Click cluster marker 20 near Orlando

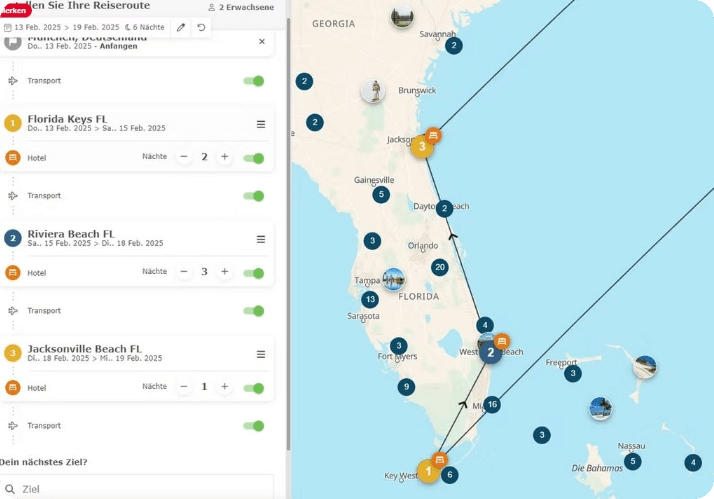pyautogui.click(x=439, y=267)
